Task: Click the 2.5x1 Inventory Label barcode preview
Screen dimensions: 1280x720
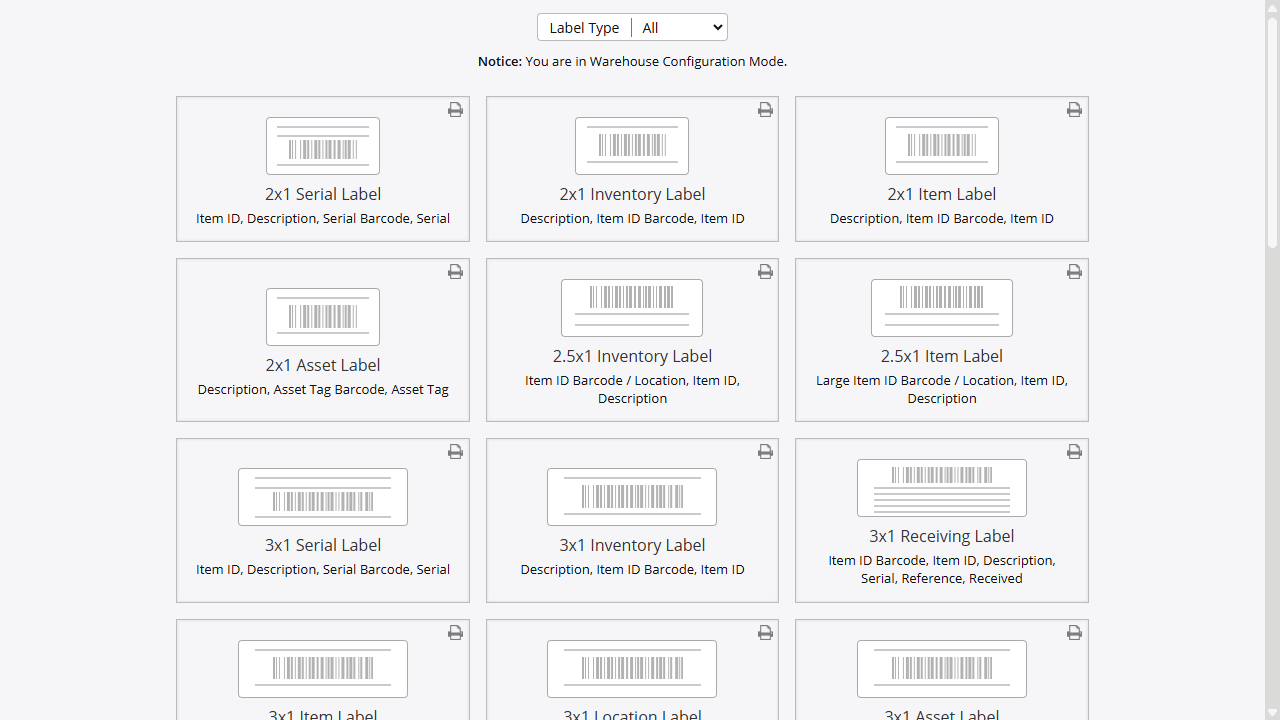Action: tap(632, 308)
